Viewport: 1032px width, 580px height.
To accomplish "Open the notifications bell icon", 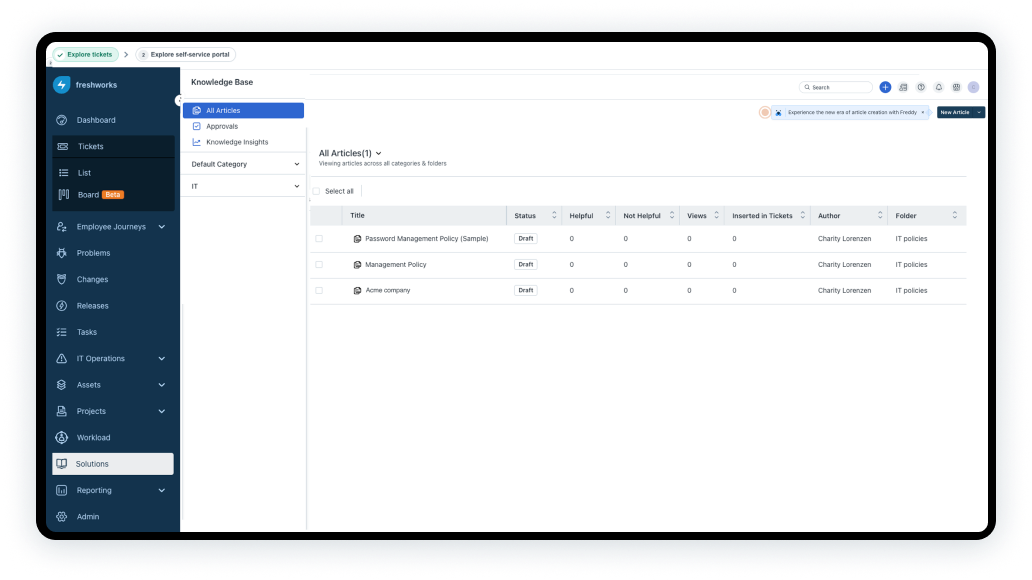I will coord(939,87).
